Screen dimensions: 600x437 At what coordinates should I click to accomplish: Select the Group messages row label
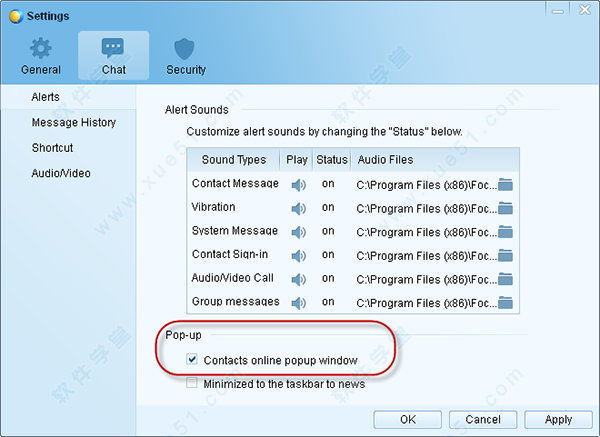(x=236, y=302)
